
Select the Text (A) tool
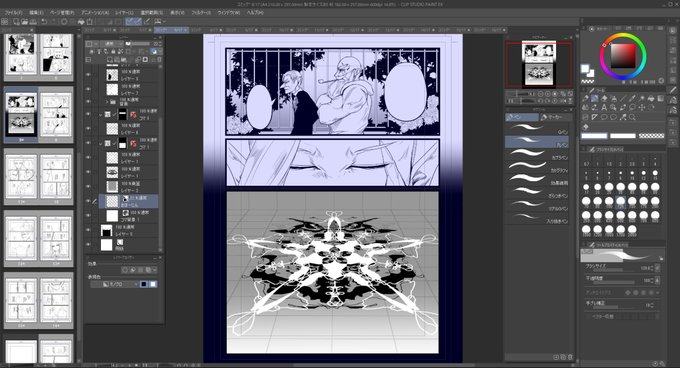[604, 107]
